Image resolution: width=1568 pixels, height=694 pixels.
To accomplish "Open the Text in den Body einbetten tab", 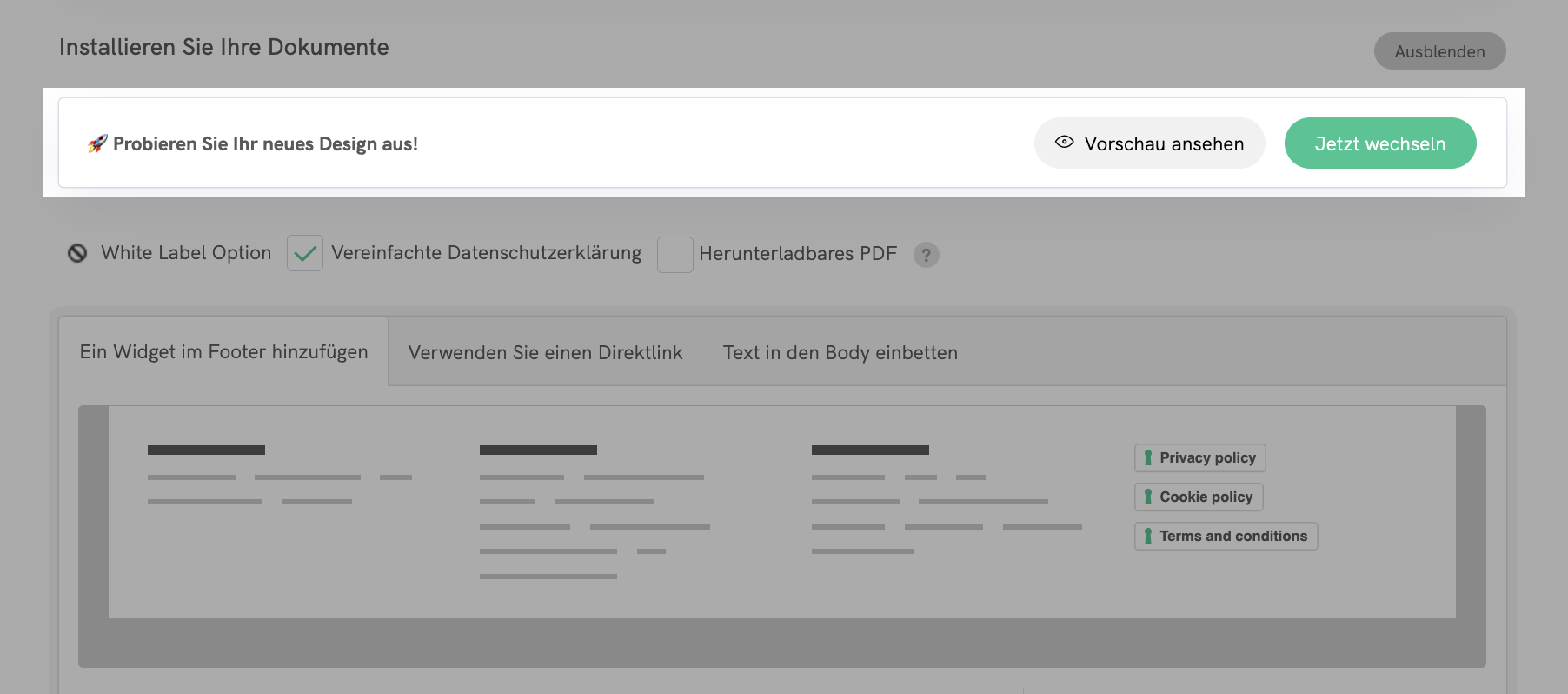I will coord(840,353).
